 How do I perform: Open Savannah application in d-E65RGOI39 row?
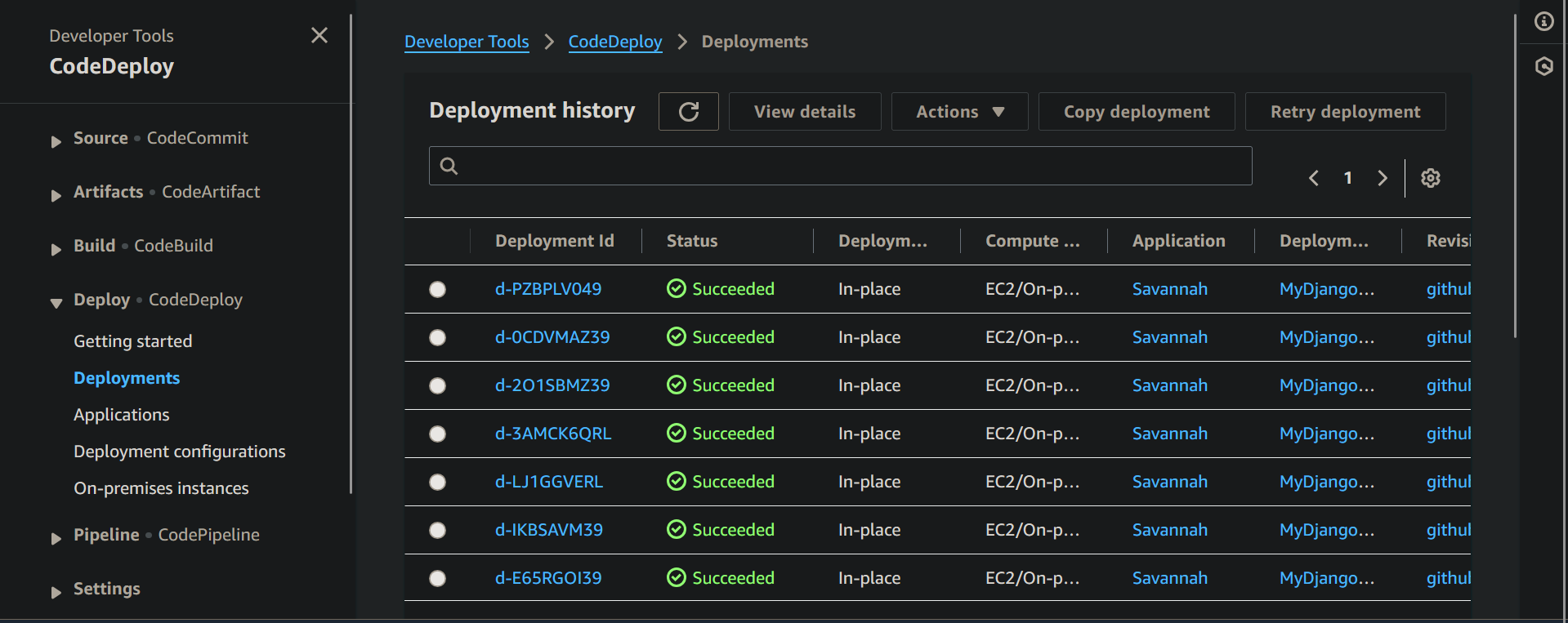[1170, 578]
